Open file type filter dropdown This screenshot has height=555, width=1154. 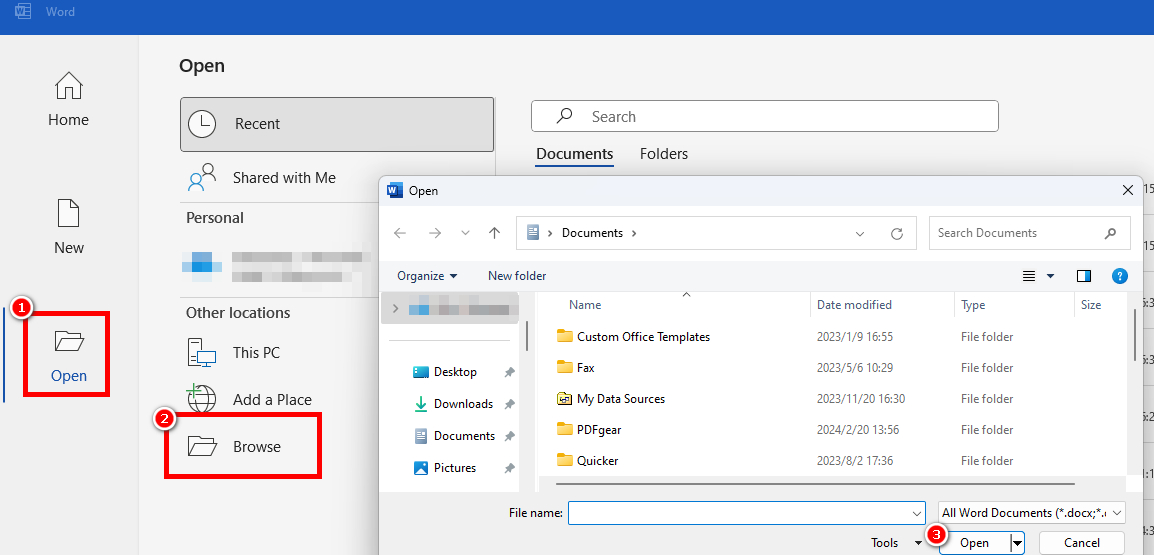pos(1032,512)
